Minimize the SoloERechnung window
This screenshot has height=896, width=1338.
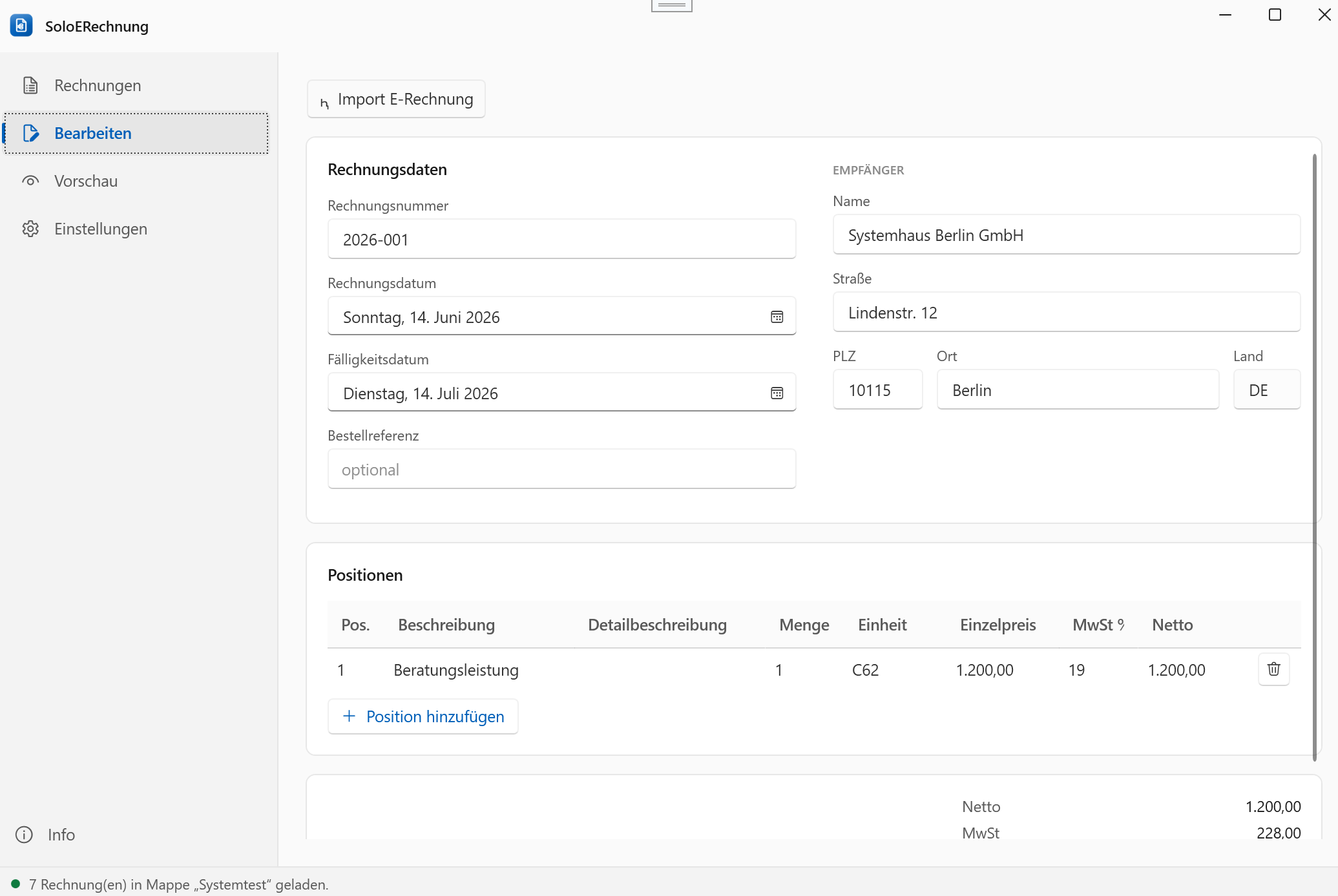(1225, 14)
